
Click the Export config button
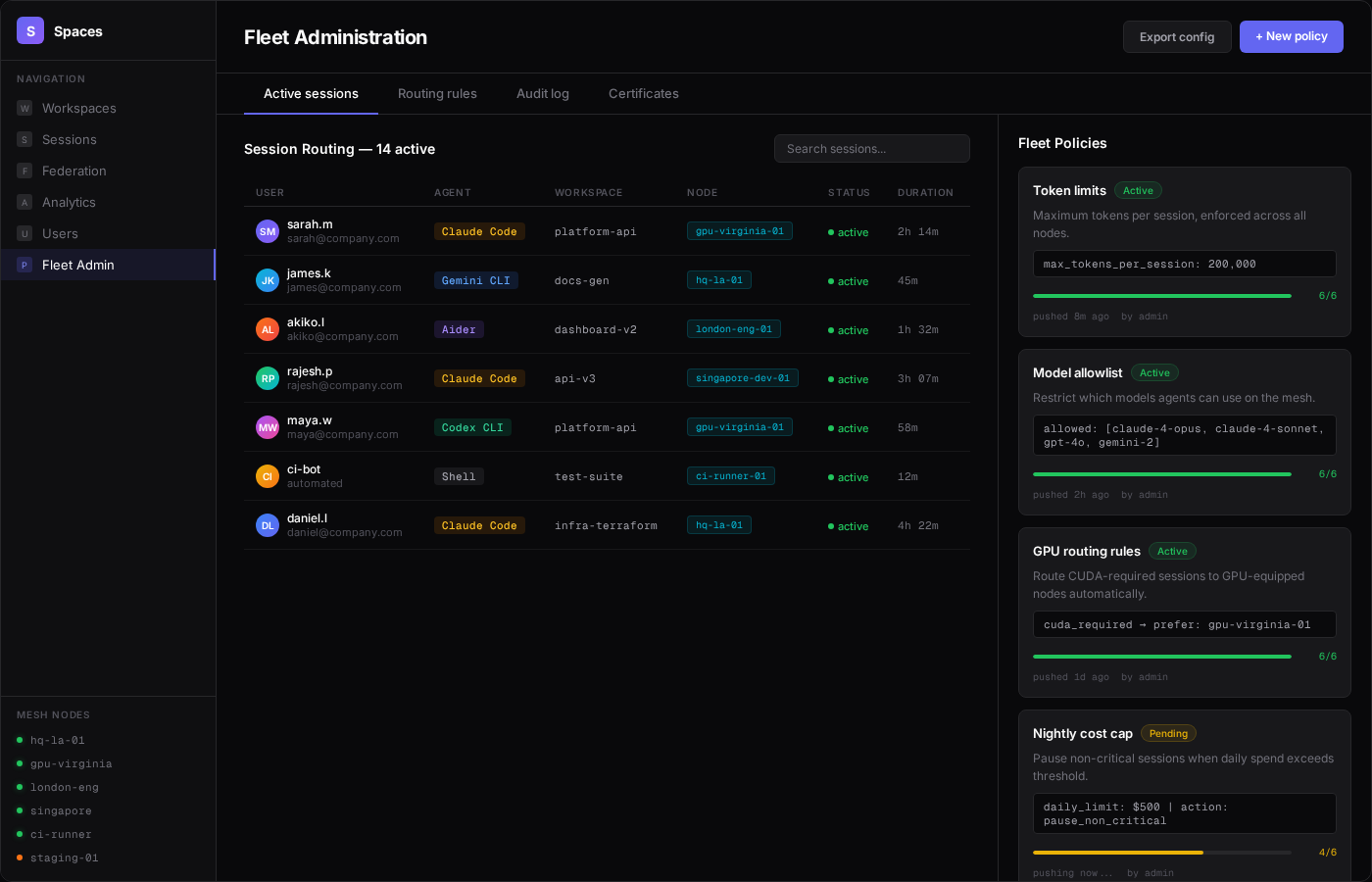1177,36
